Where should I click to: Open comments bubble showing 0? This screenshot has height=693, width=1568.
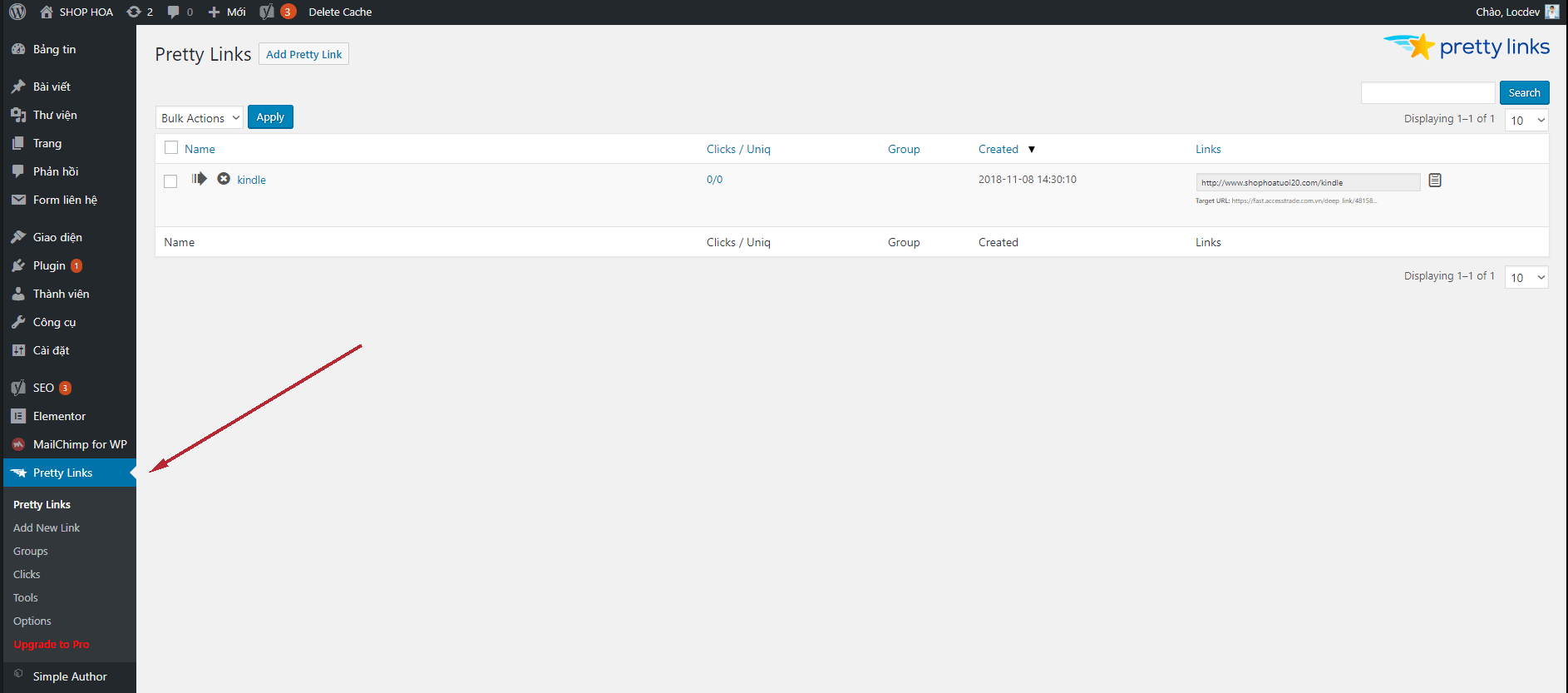pos(180,12)
